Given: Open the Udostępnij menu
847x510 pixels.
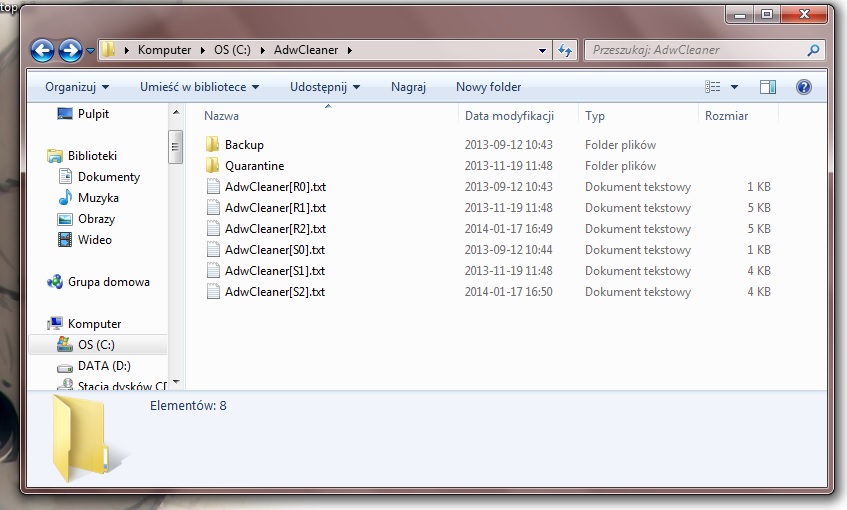Looking at the screenshot, I should click(325, 87).
